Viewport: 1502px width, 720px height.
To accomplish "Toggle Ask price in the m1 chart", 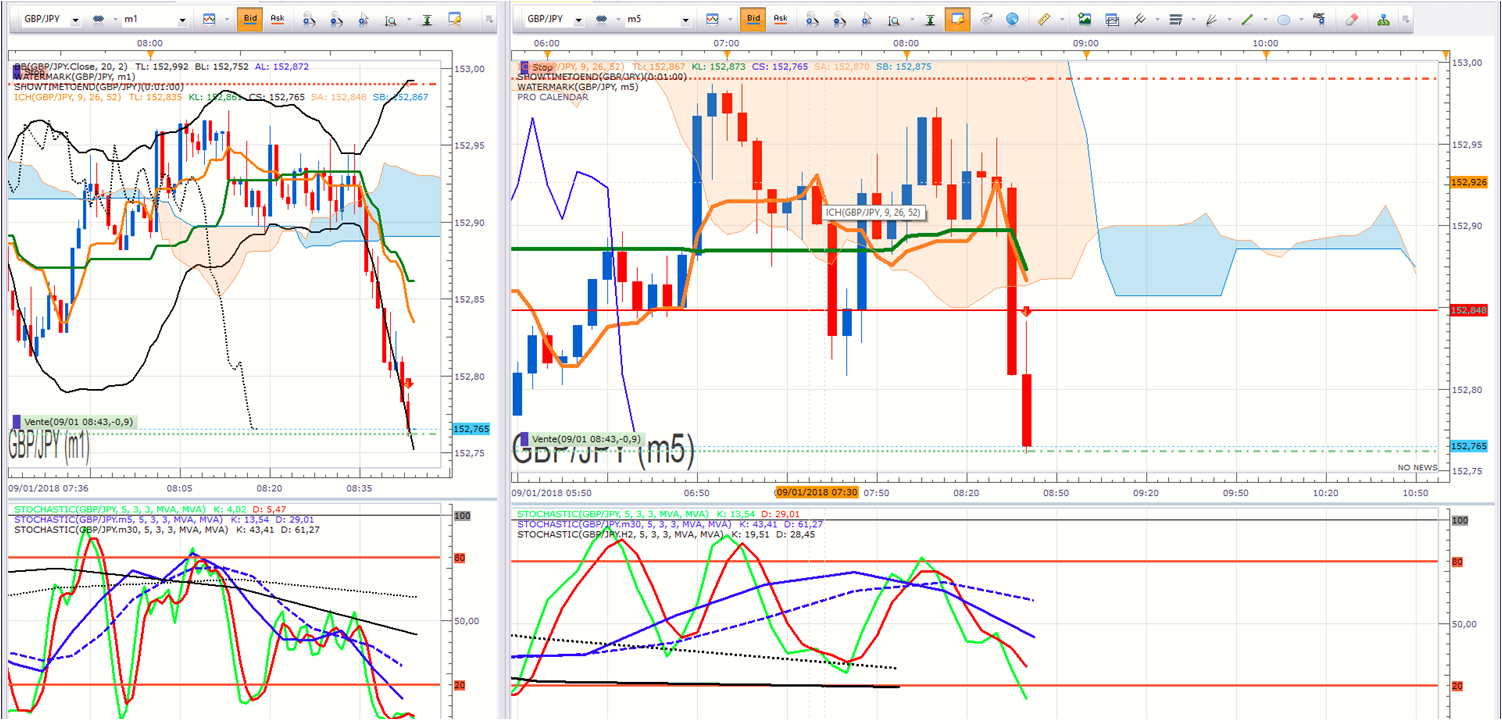I will (x=277, y=19).
